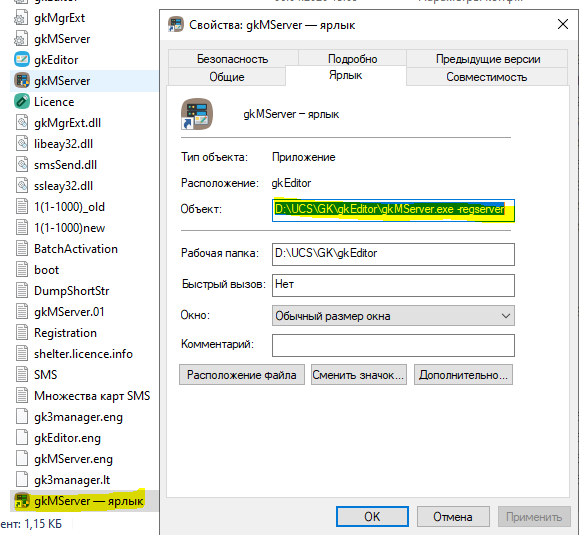The image size is (579, 535).
Task: Open the Дополнительно advanced settings button
Action: (463, 375)
